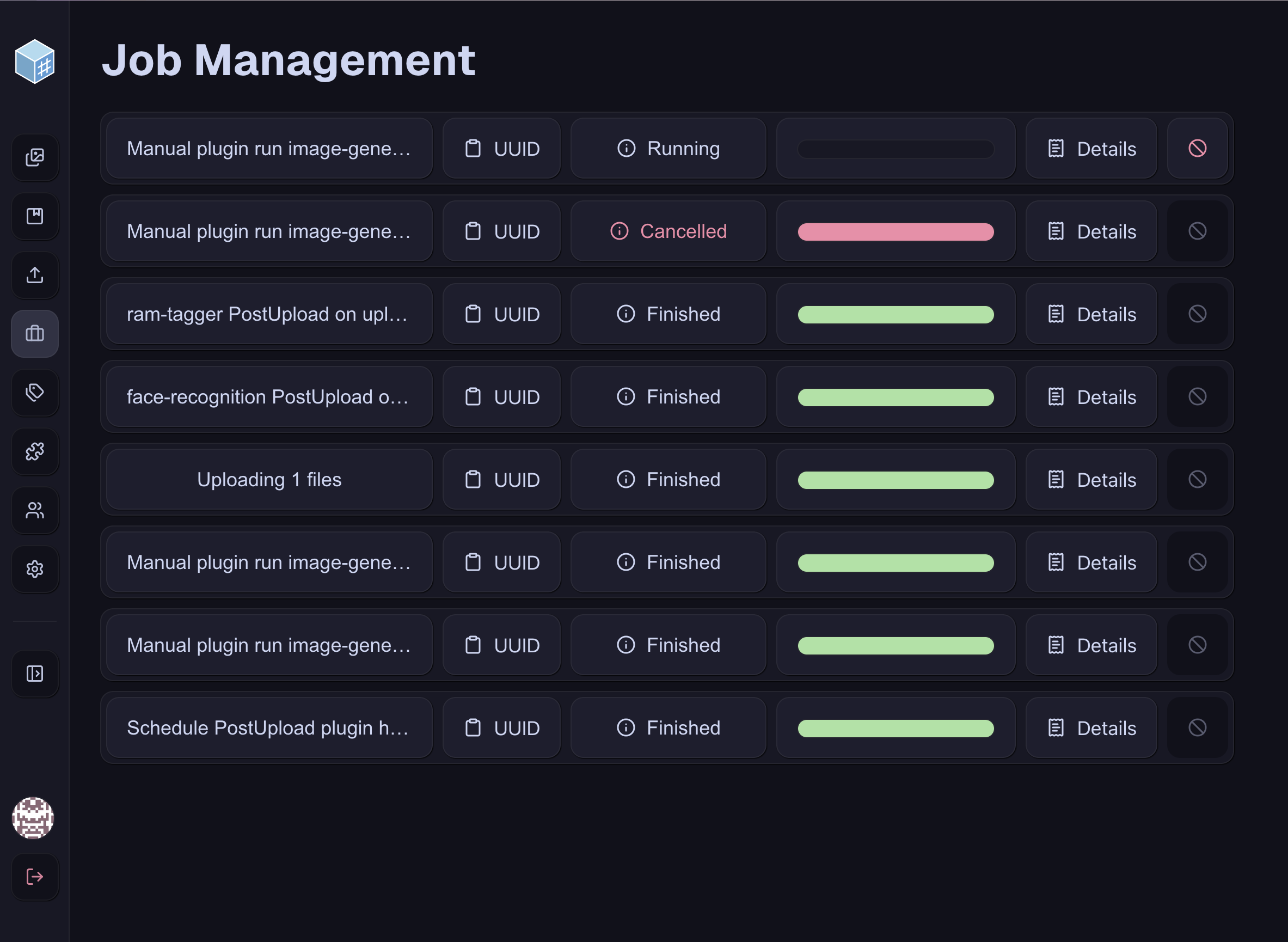Copy the UUID of the Running job
1288x942 pixels.
point(501,149)
